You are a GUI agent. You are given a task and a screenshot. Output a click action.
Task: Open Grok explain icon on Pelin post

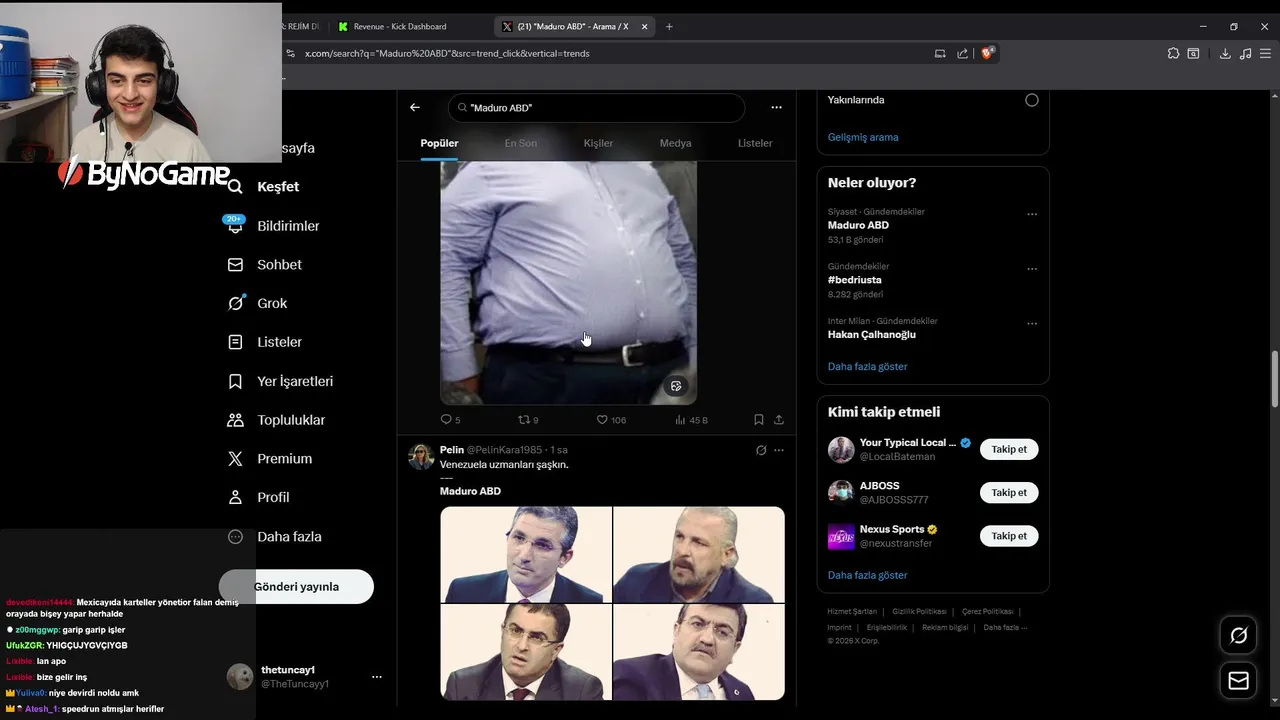coord(761,450)
